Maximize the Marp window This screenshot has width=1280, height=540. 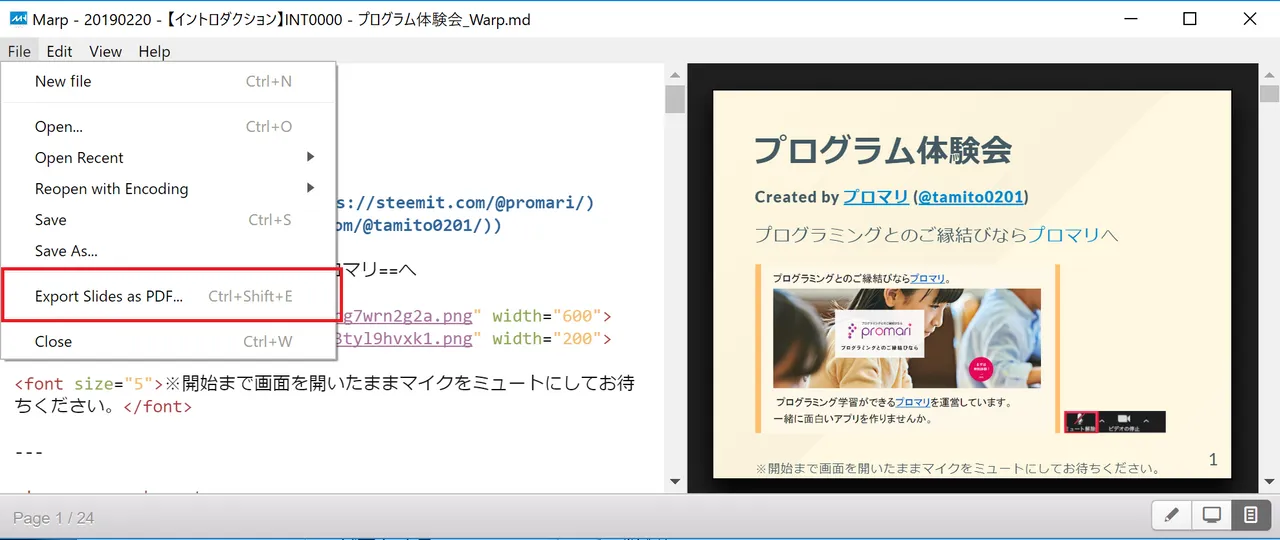[1189, 19]
